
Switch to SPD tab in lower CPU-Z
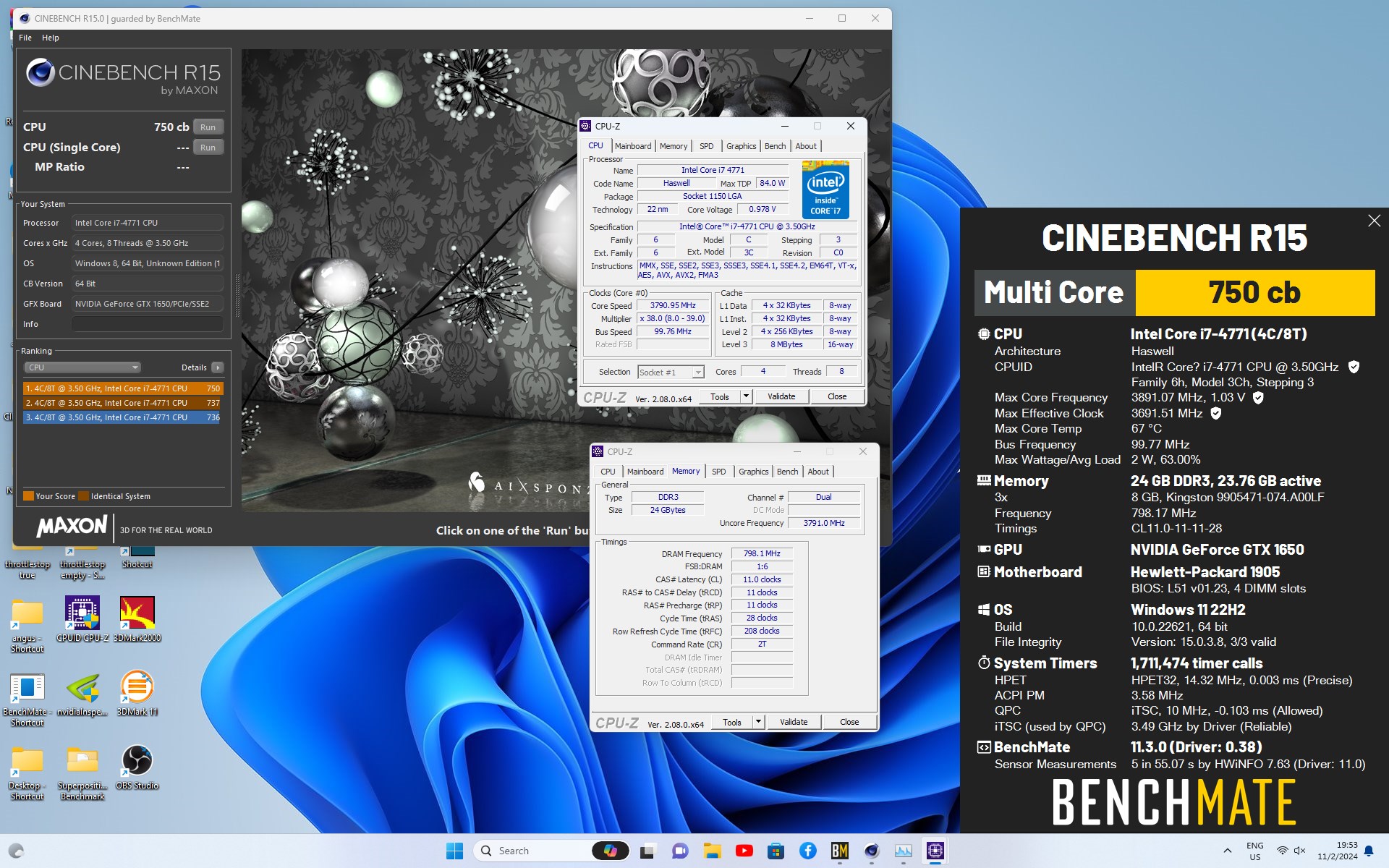click(x=718, y=472)
